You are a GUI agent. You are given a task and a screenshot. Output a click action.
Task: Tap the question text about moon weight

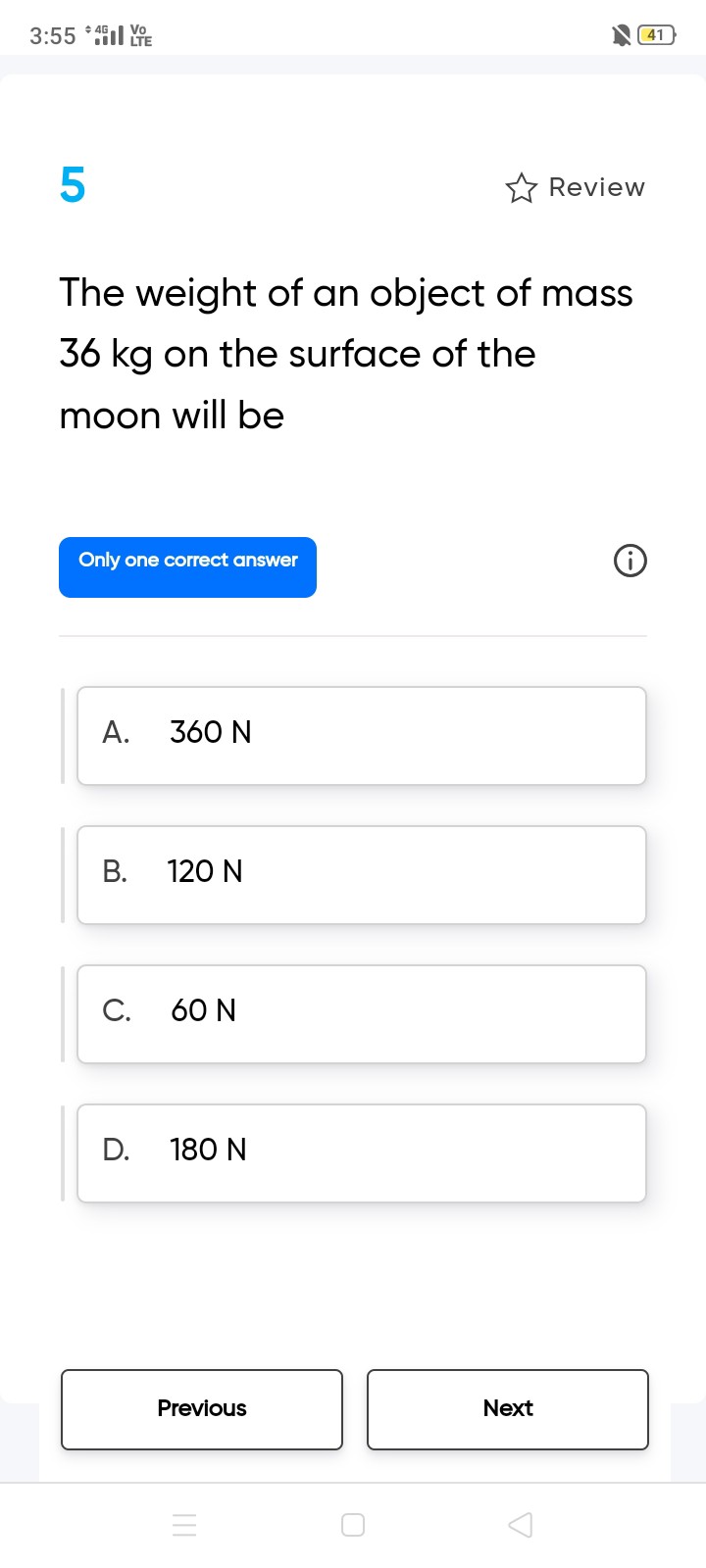pos(346,354)
